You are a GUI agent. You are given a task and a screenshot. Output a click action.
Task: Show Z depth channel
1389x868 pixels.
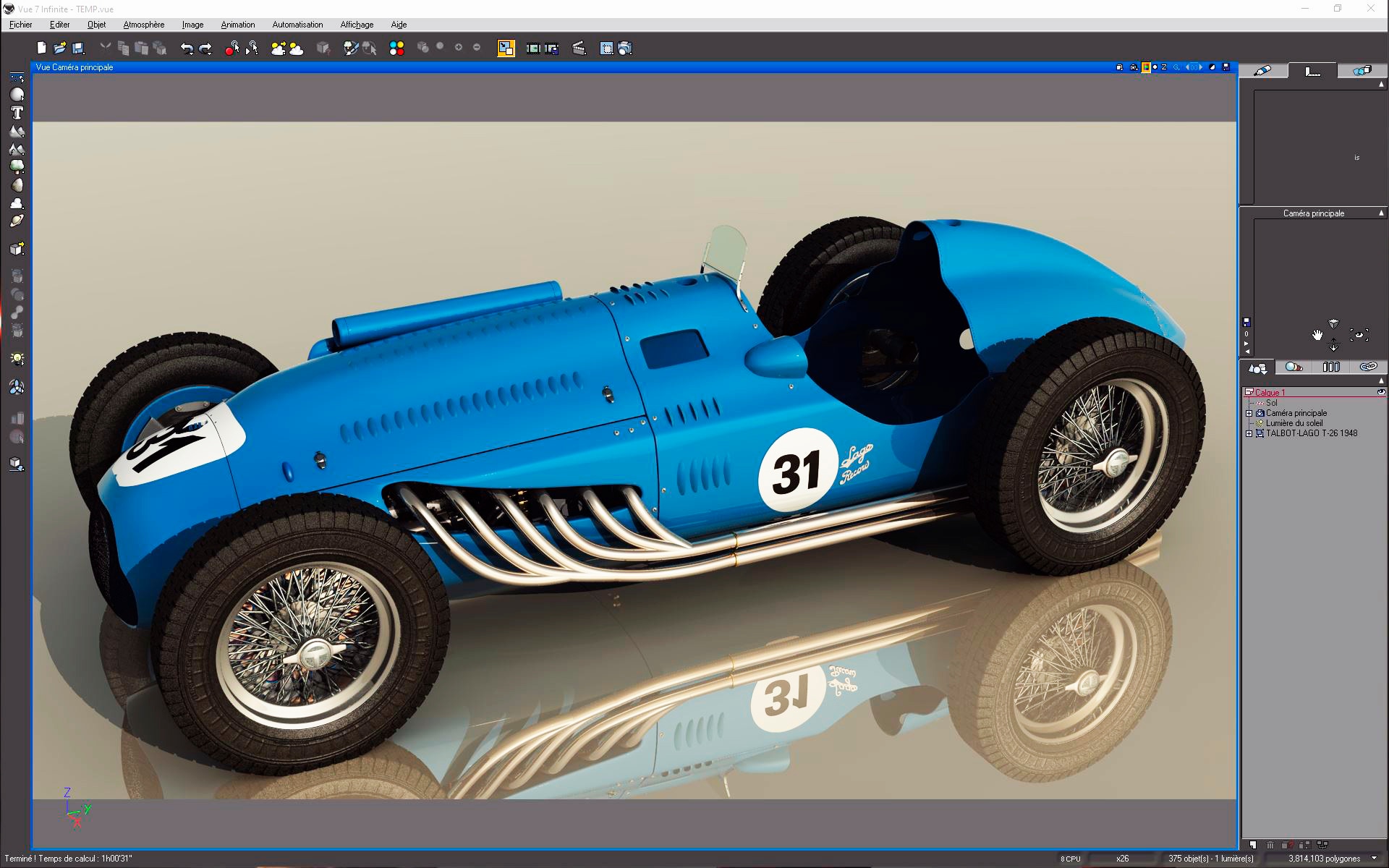click(1164, 67)
